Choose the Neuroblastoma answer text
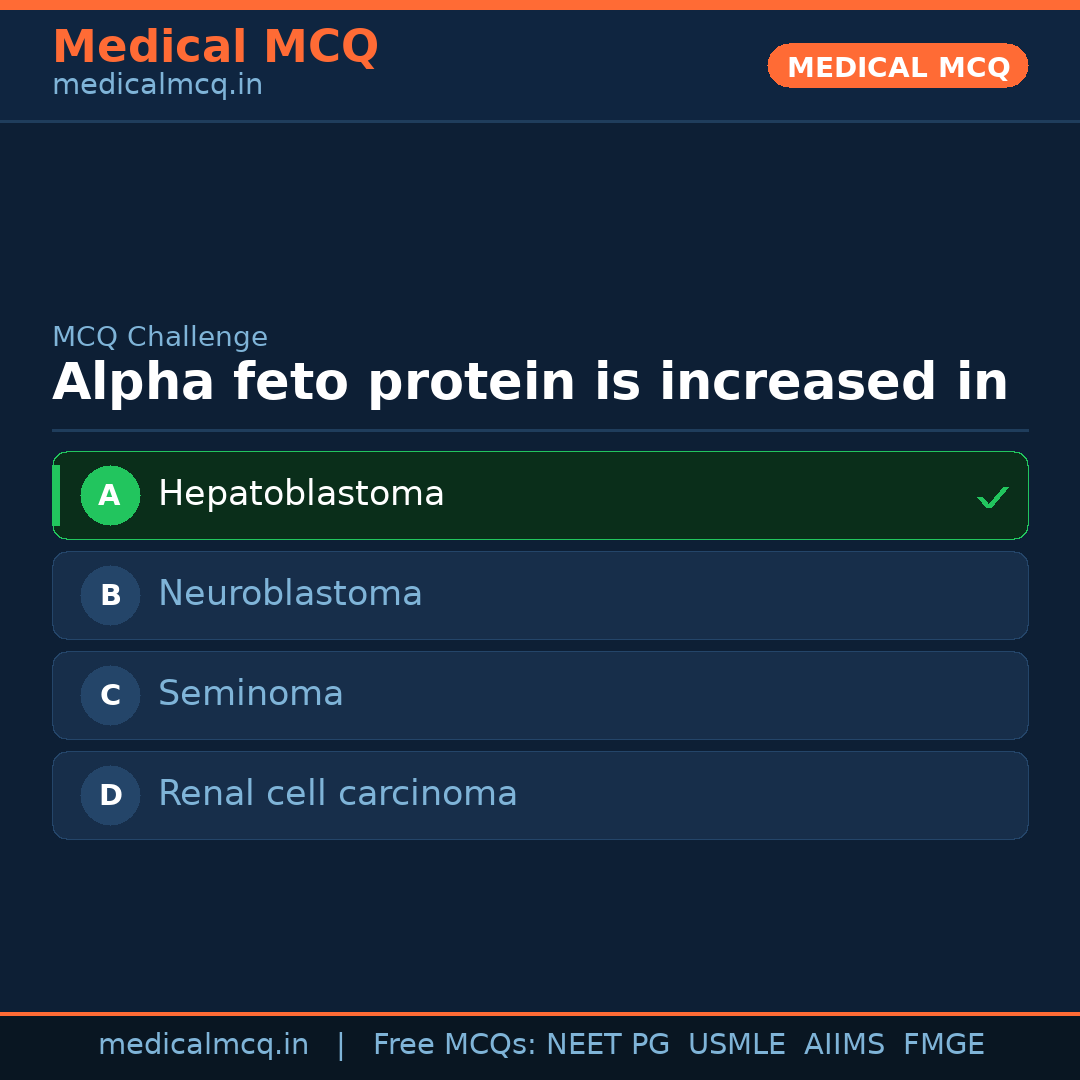This screenshot has height=1080, width=1080. [290, 594]
